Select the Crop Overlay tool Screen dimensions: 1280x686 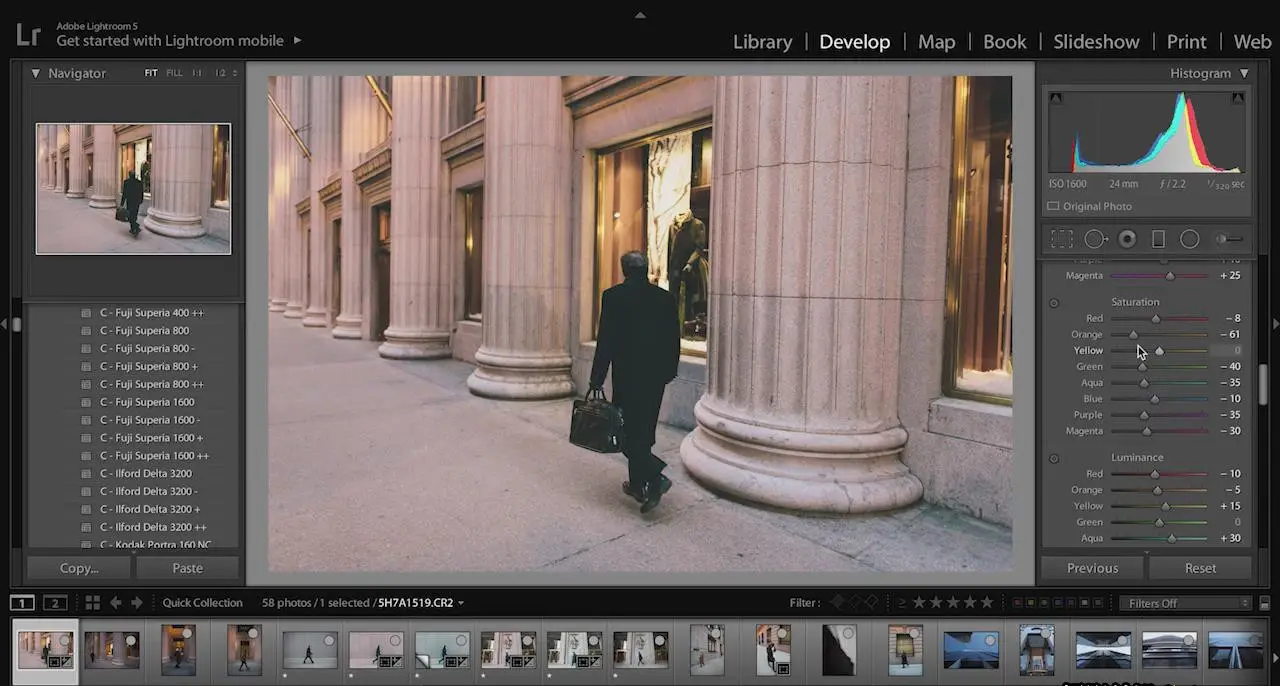[1061, 239]
